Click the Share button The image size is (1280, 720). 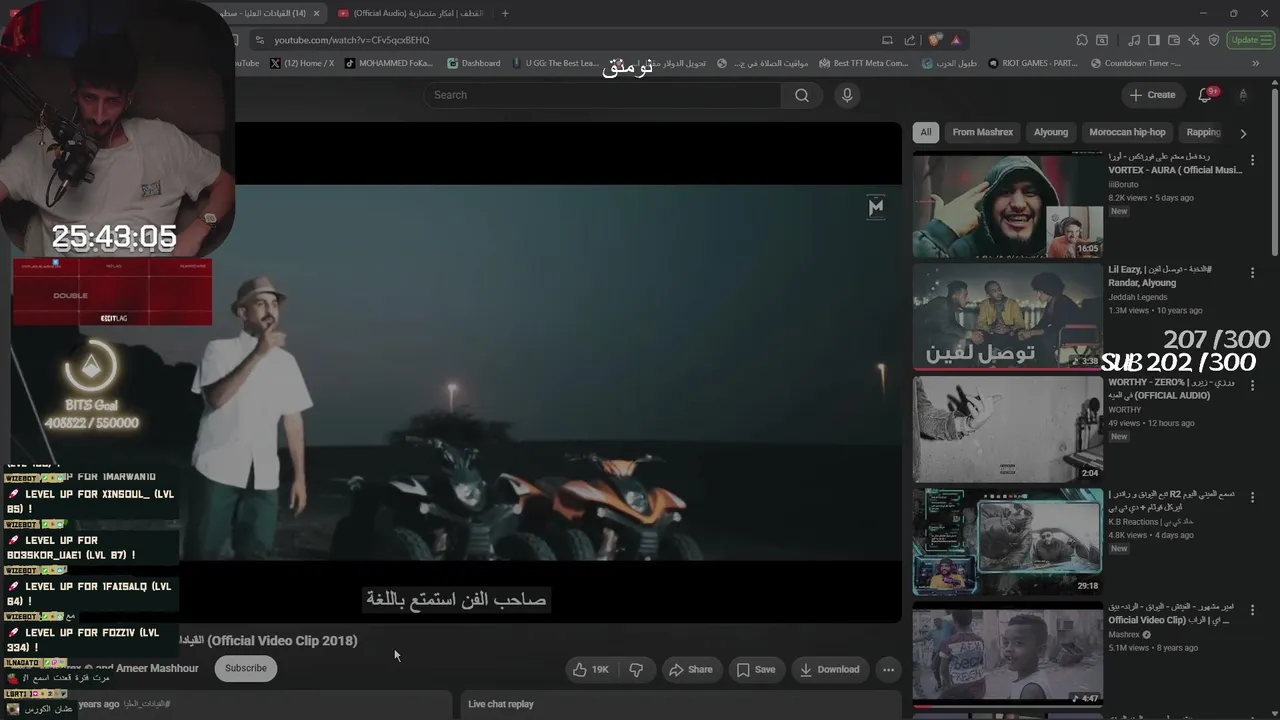pyautogui.click(x=691, y=670)
